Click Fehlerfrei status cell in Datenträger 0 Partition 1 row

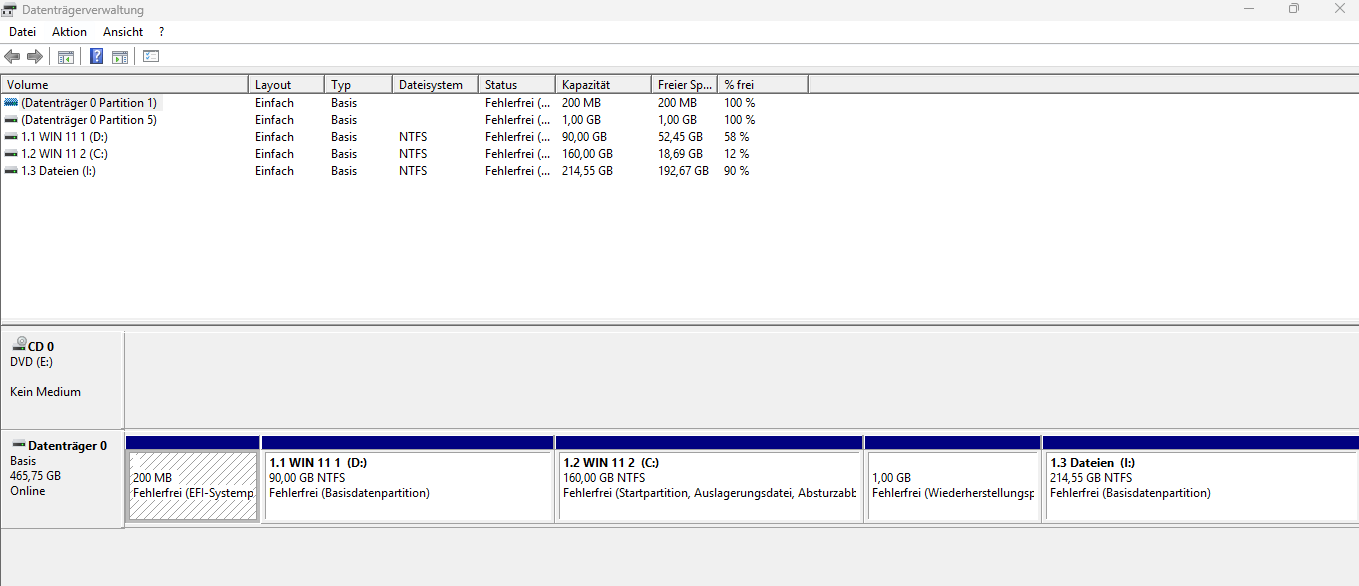pyautogui.click(x=518, y=103)
